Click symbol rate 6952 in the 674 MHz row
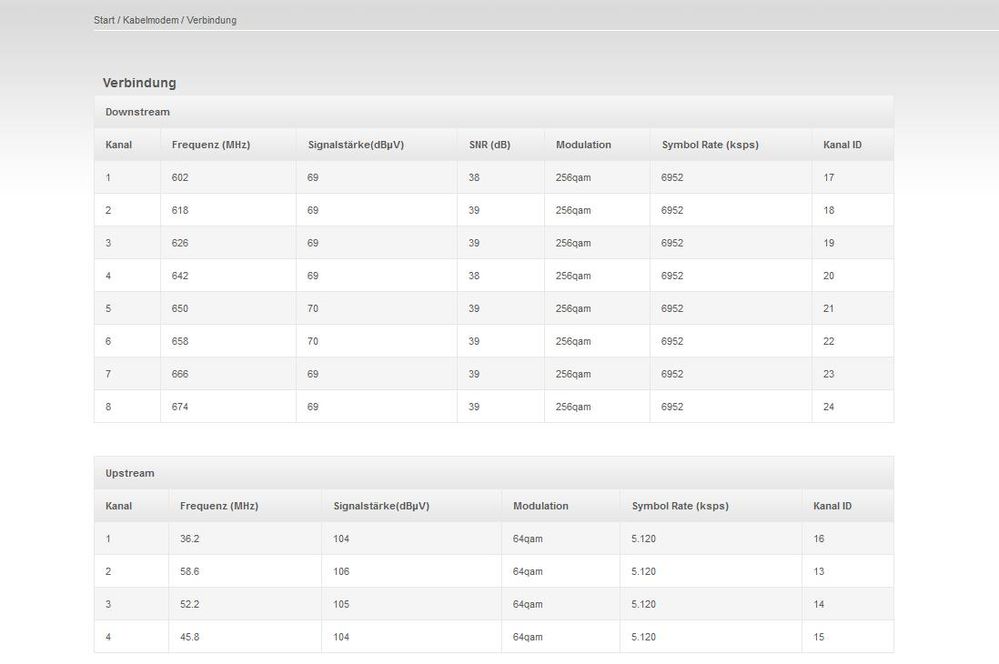This screenshot has width=999, height=664. pos(672,407)
